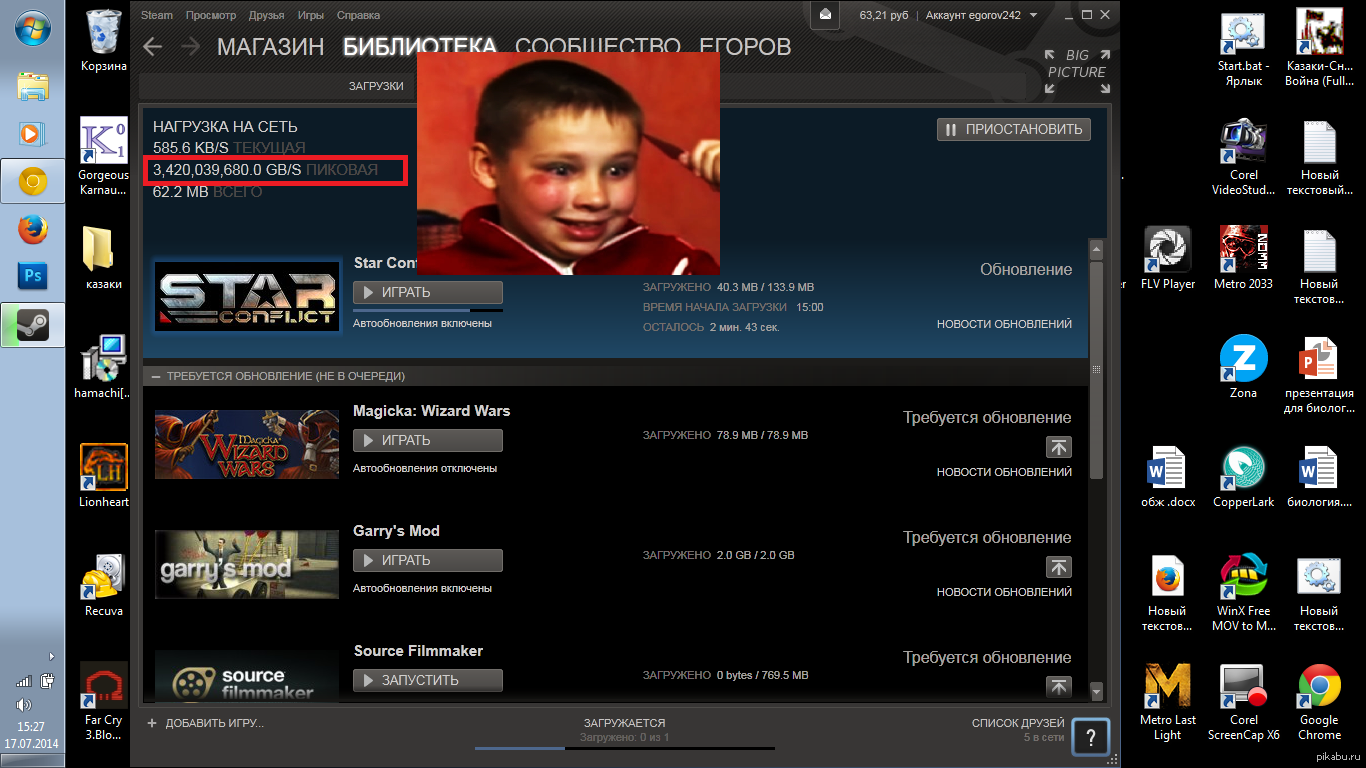This screenshot has height=768, width=1366.
Task: Open the Друзья menu
Action: (x=266, y=15)
